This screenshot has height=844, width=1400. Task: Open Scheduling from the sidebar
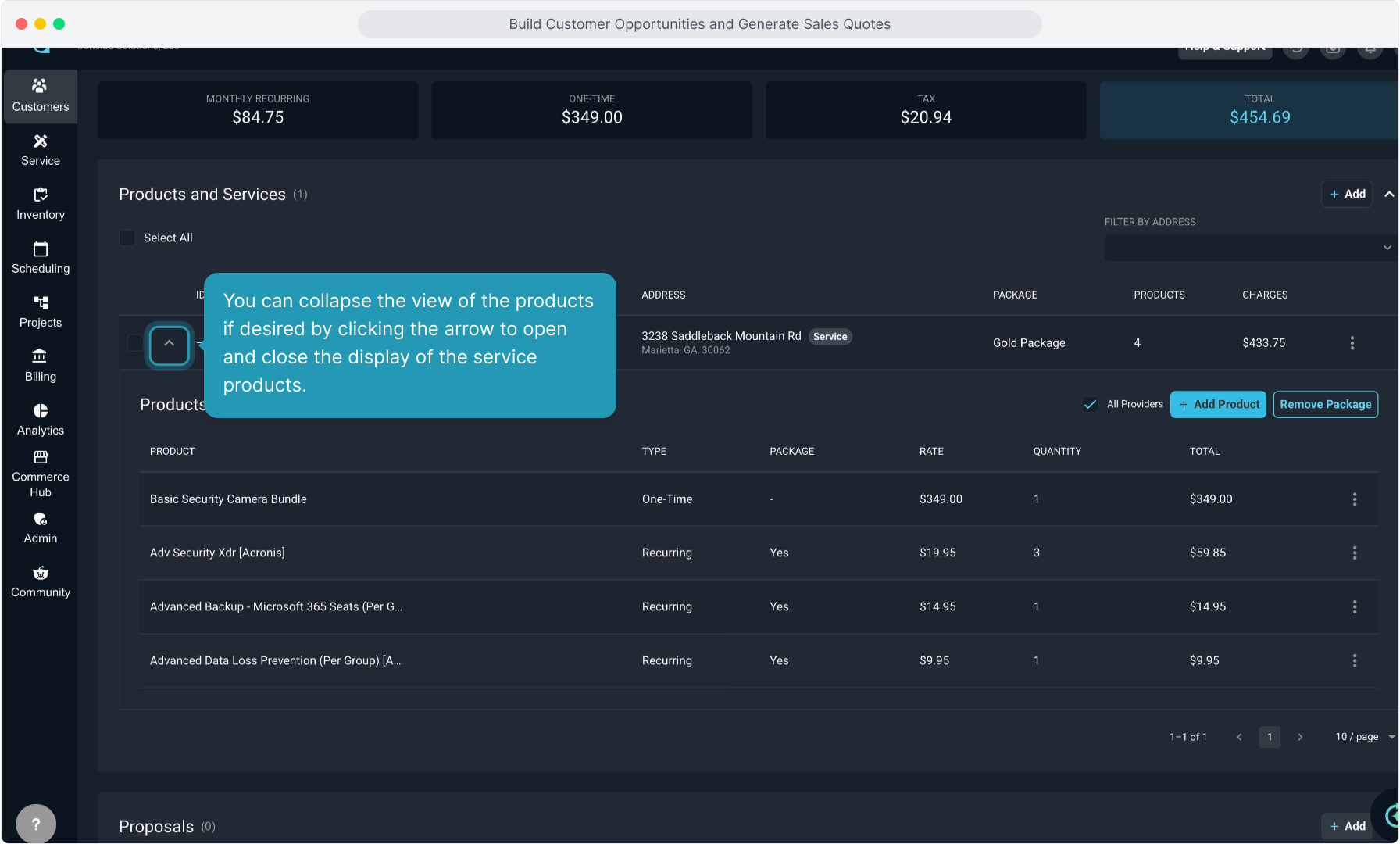[41, 257]
